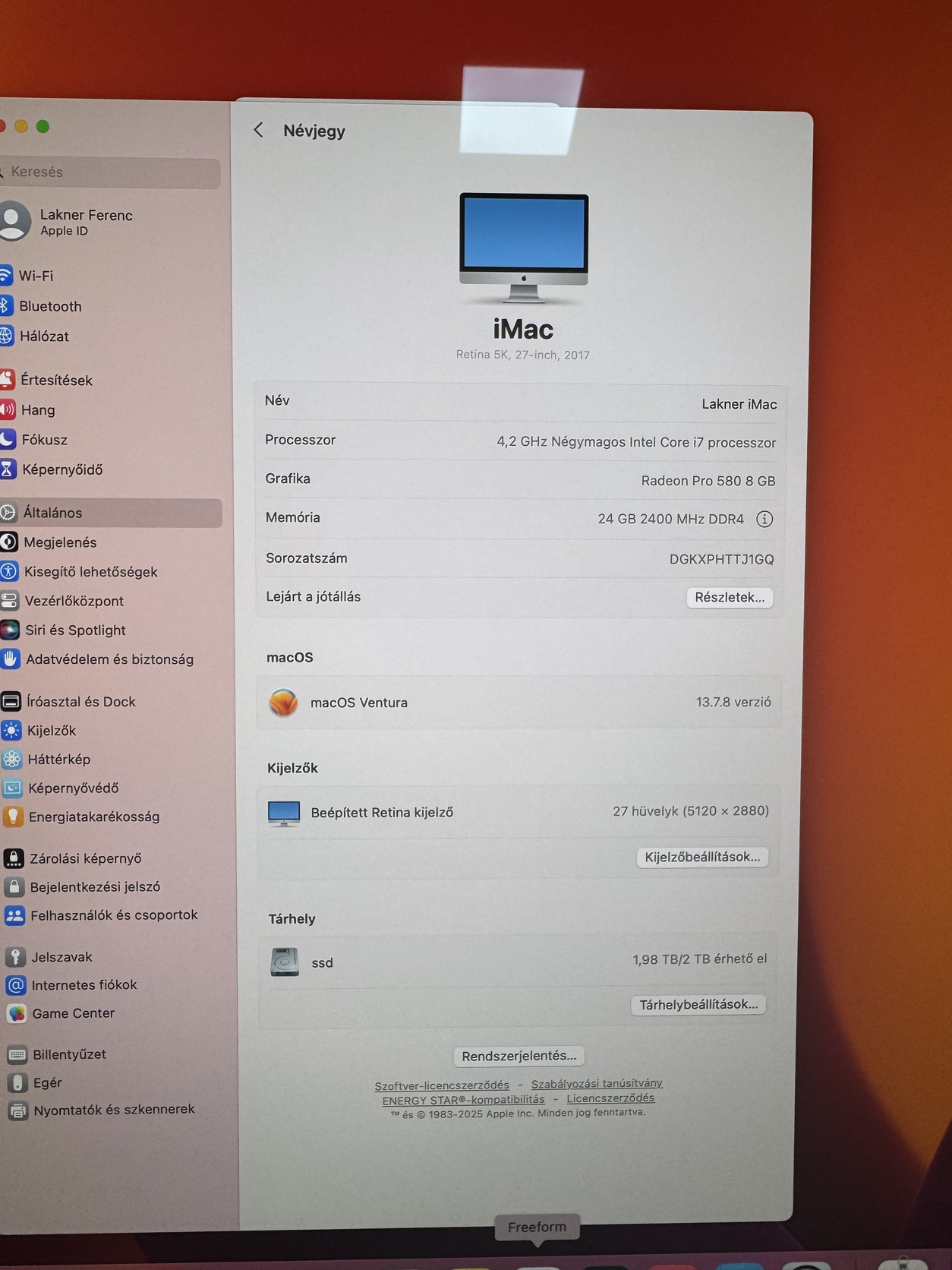Click Részletek warranty button
The height and width of the screenshot is (1270, 952).
pyautogui.click(x=730, y=597)
